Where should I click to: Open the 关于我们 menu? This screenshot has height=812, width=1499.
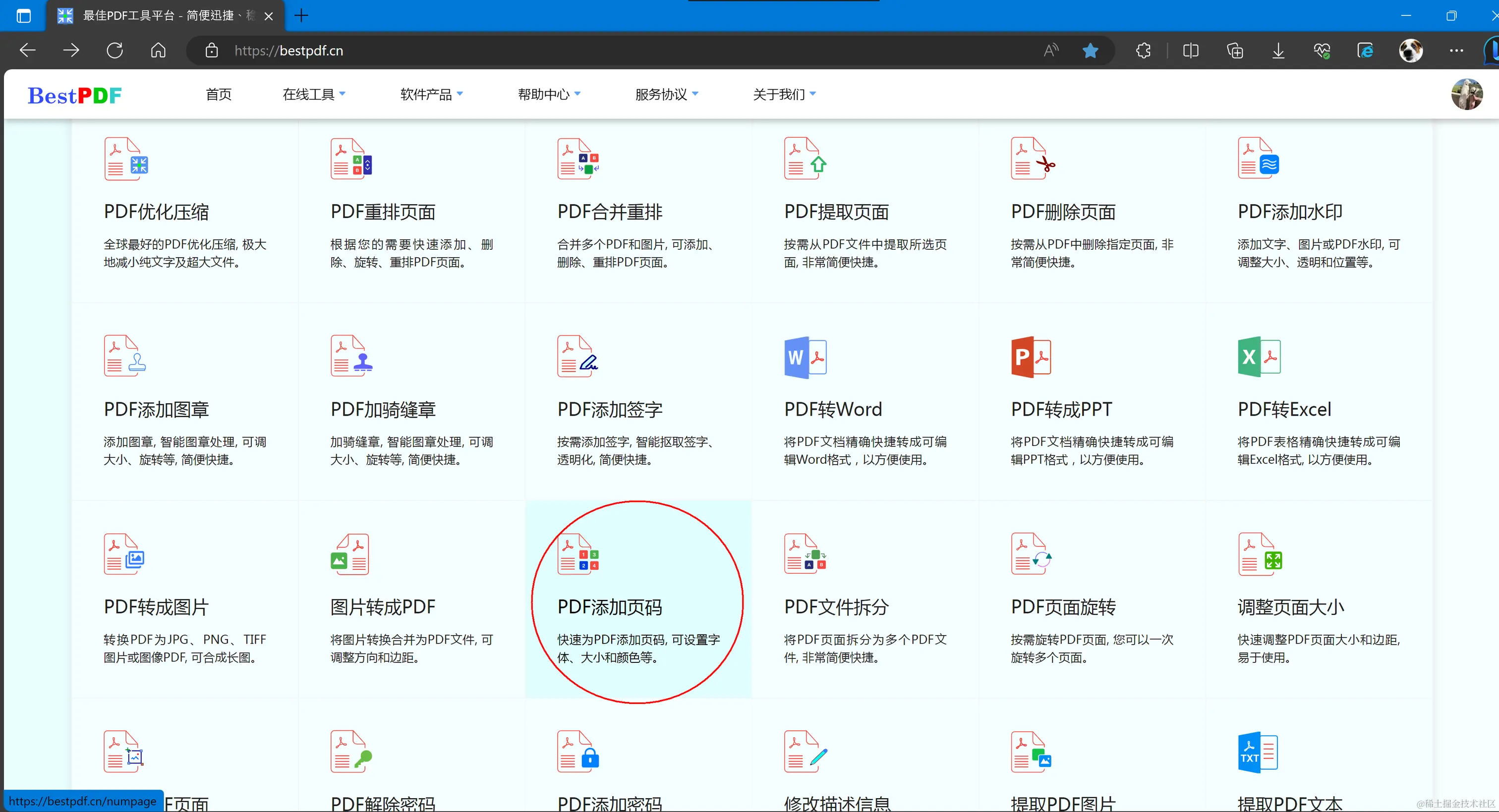(784, 94)
